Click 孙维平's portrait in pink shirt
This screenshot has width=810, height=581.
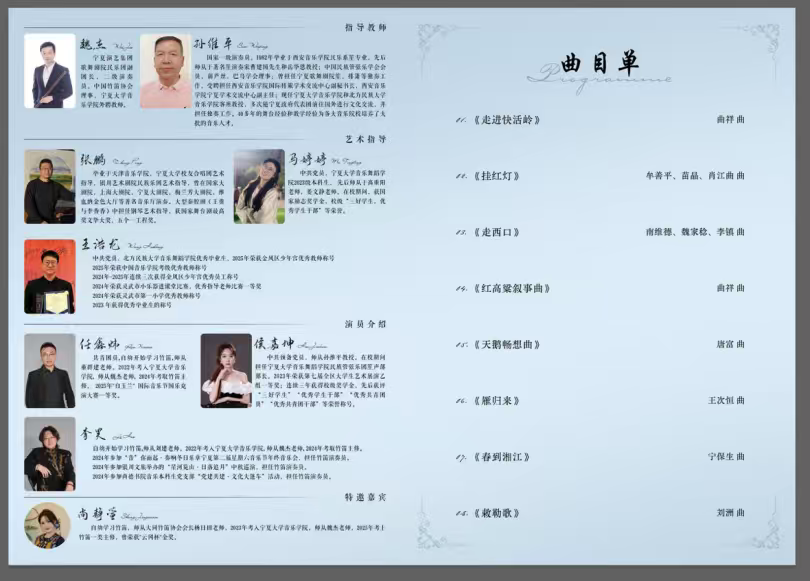coord(165,72)
